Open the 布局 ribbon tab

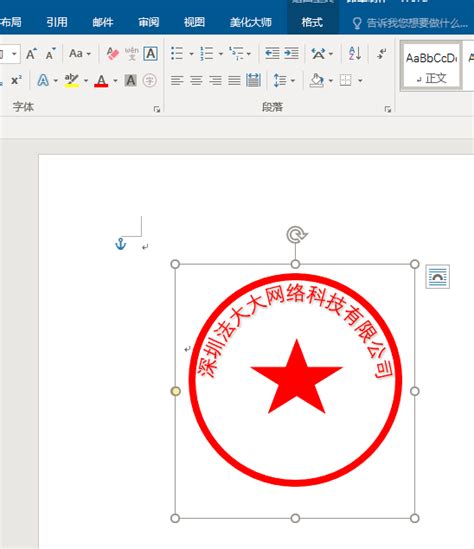[11, 22]
